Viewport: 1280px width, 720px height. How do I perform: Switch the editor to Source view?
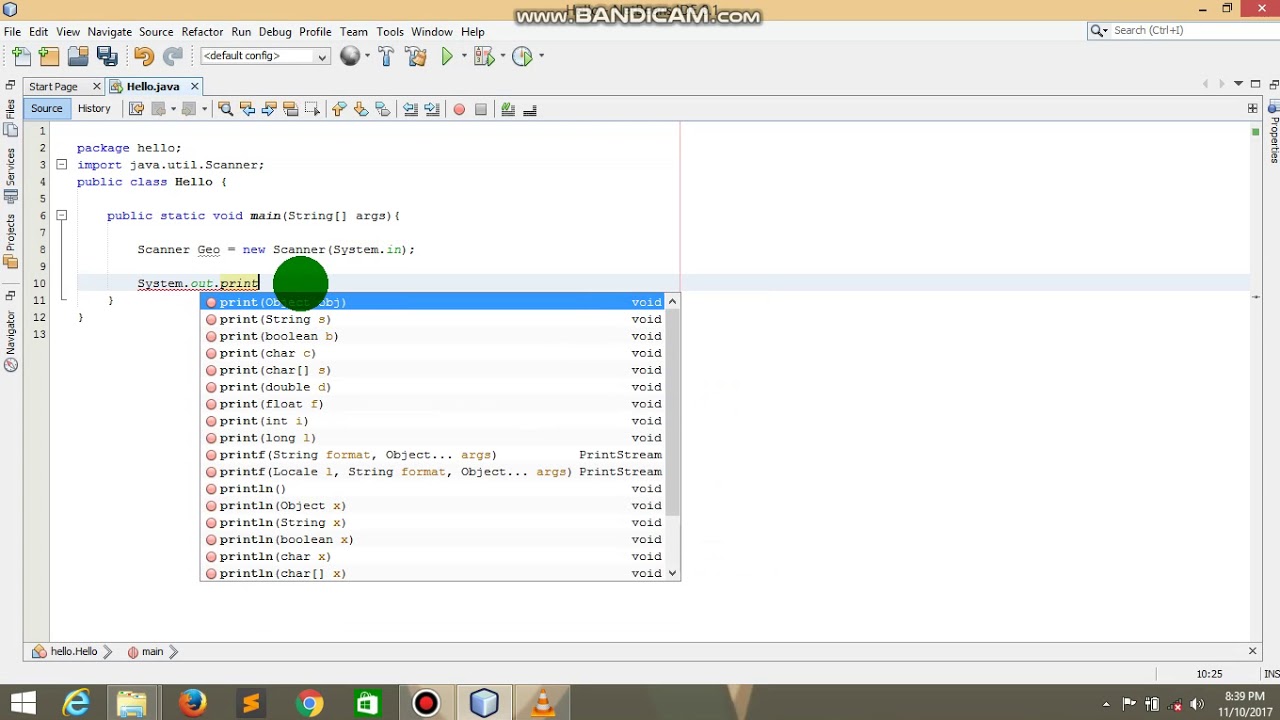click(x=46, y=109)
